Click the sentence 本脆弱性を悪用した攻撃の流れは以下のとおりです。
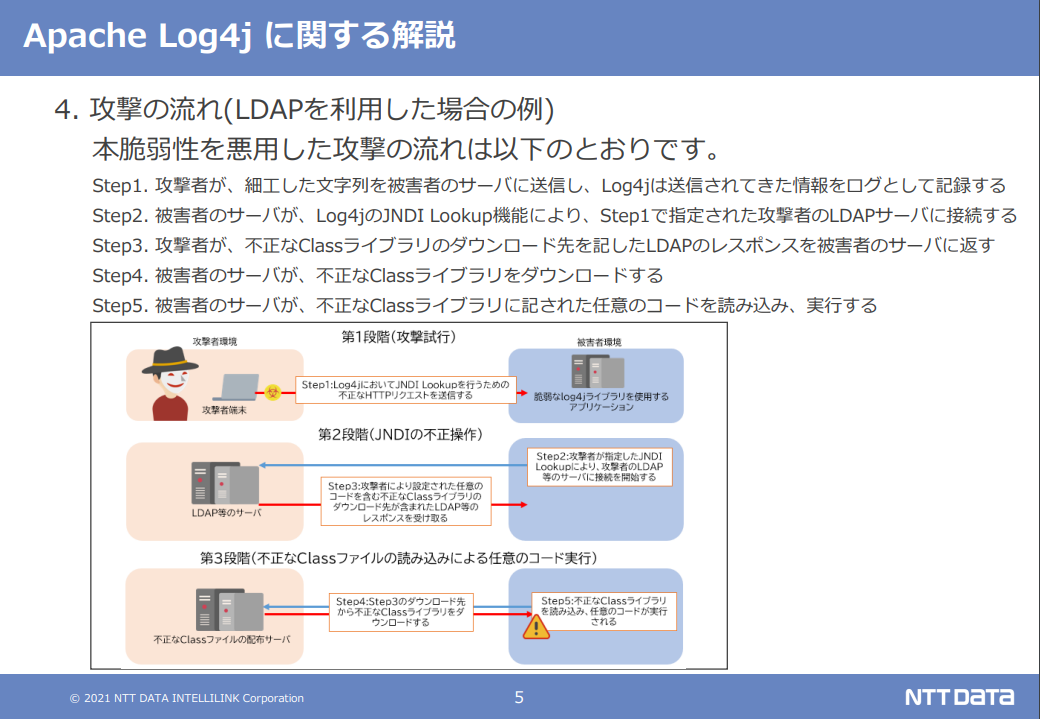This screenshot has width=1040, height=719. [407, 149]
